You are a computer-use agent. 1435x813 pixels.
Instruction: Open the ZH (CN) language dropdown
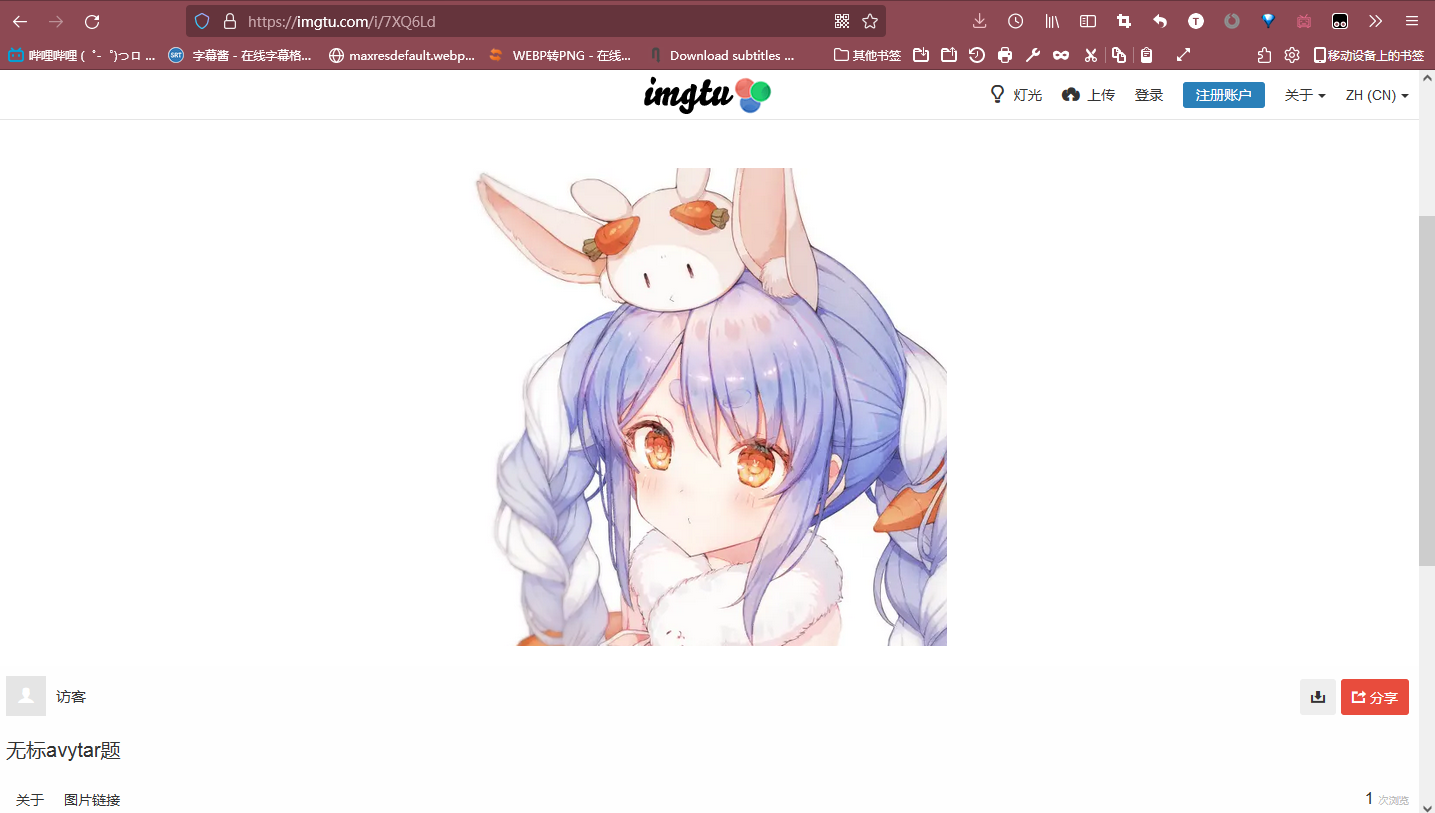click(x=1377, y=95)
